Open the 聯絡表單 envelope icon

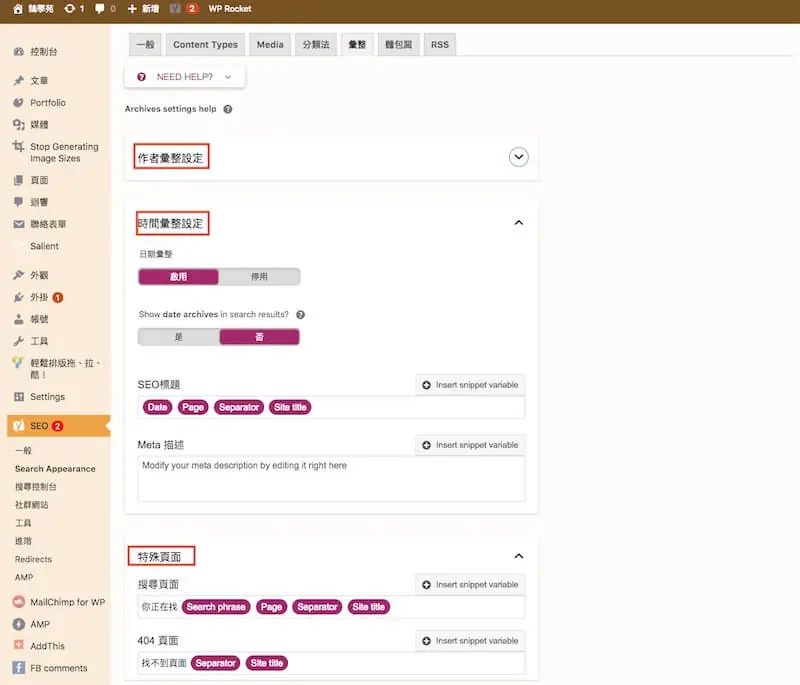pyautogui.click(x=19, y=224)
